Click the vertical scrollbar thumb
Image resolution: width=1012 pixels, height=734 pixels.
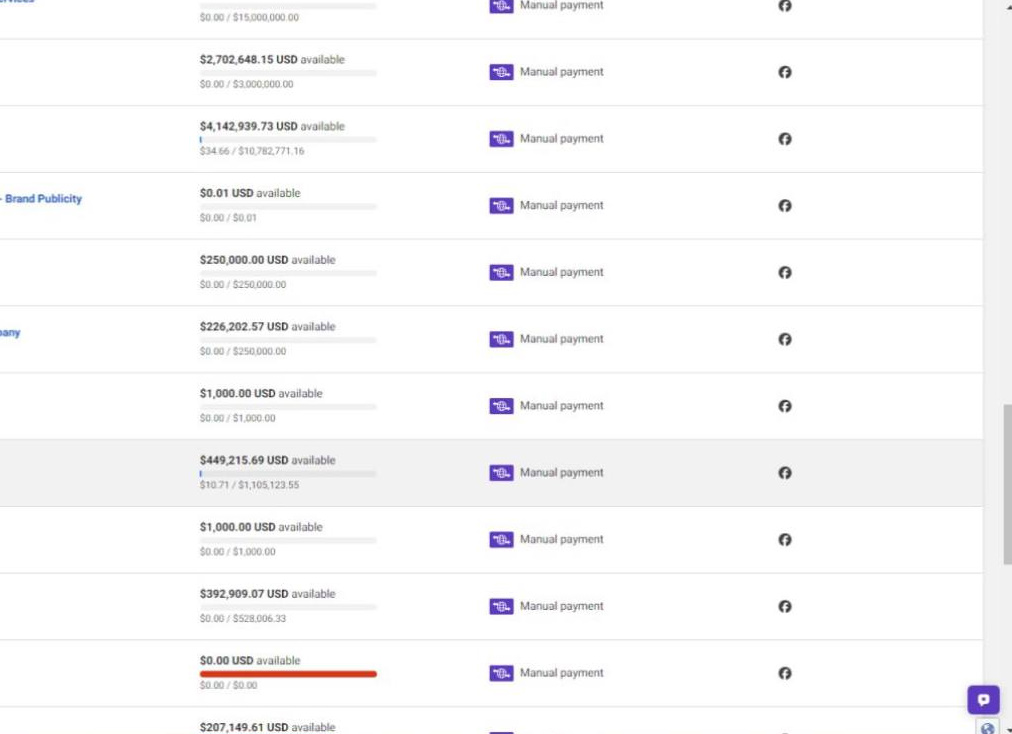pyautogui.click(x=1006, y=484)
